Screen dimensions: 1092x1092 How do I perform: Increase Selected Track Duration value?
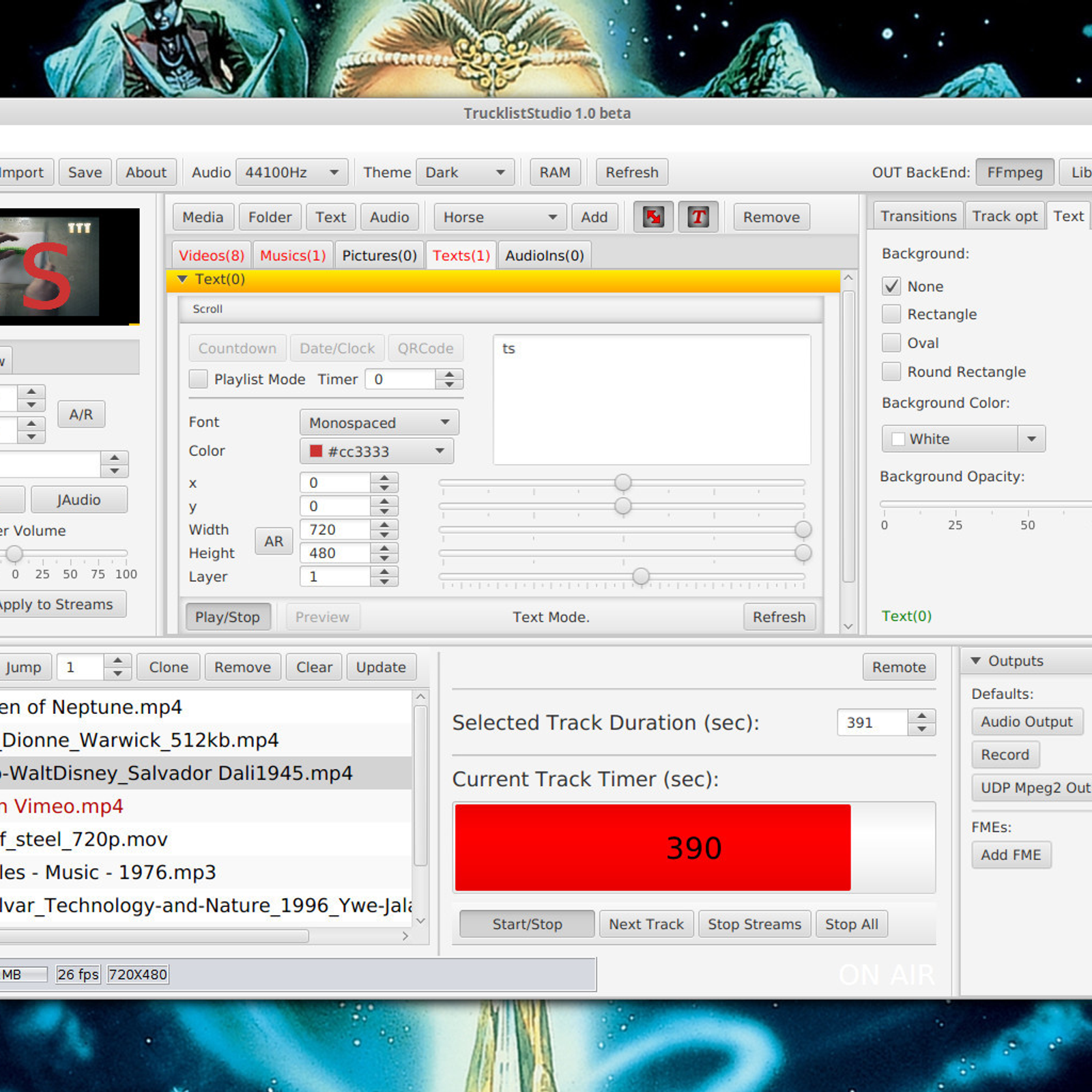(921, 716)
